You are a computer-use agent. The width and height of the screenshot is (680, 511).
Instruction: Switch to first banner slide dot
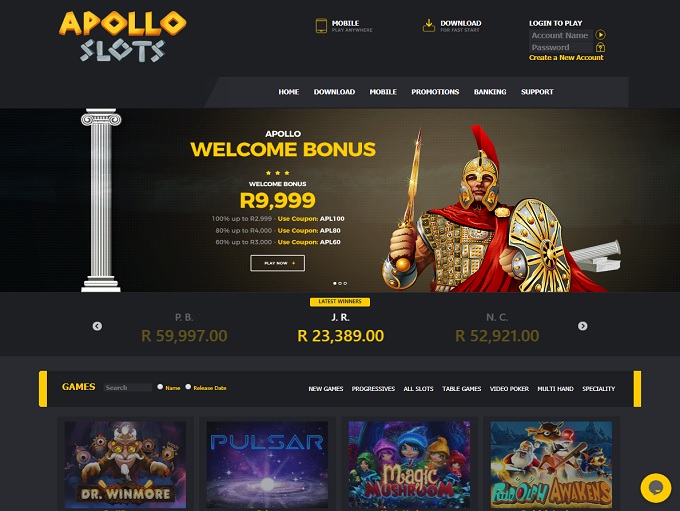[x=334, y=283]
